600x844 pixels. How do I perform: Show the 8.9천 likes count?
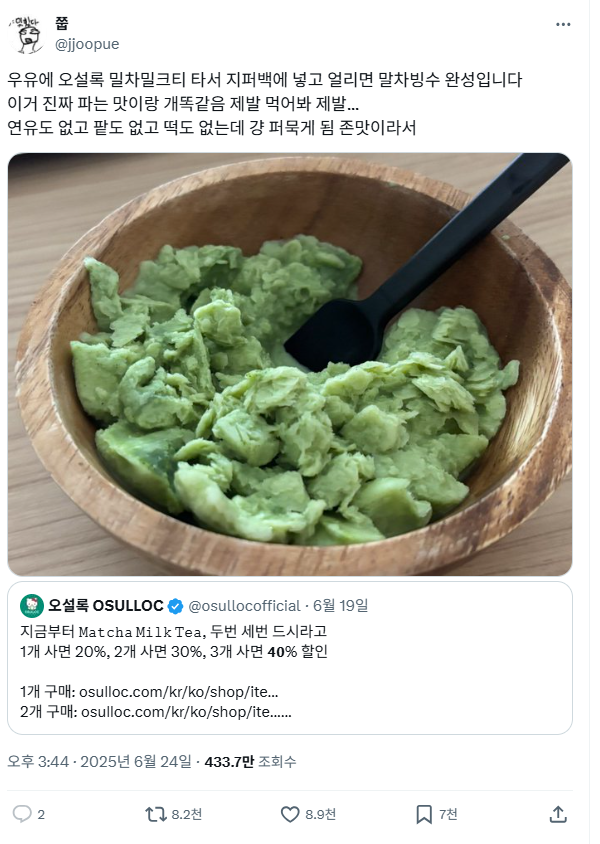(321, 814)
